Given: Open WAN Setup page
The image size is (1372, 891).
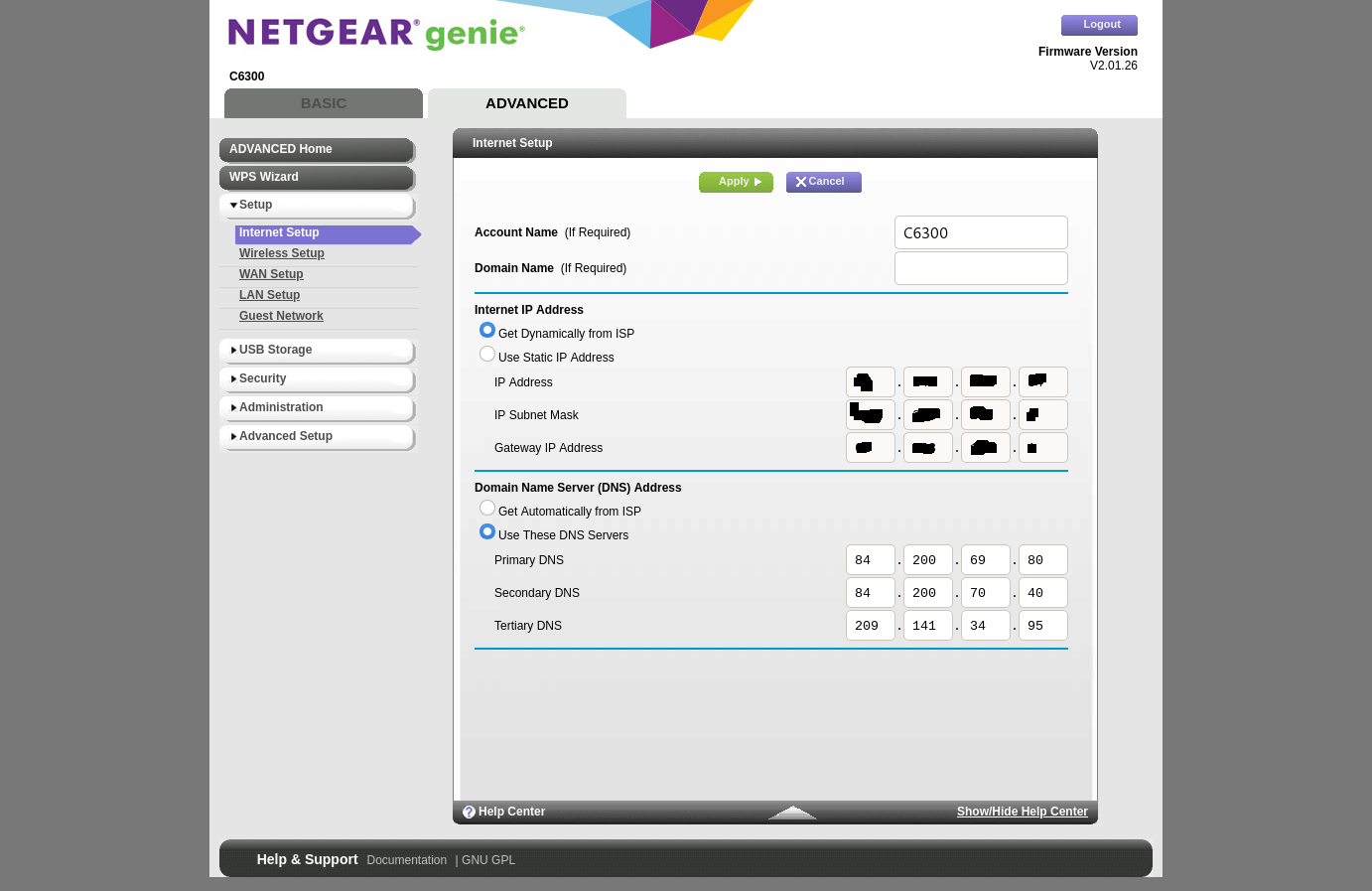Looking at the screenshot, I should coord(271,274).
